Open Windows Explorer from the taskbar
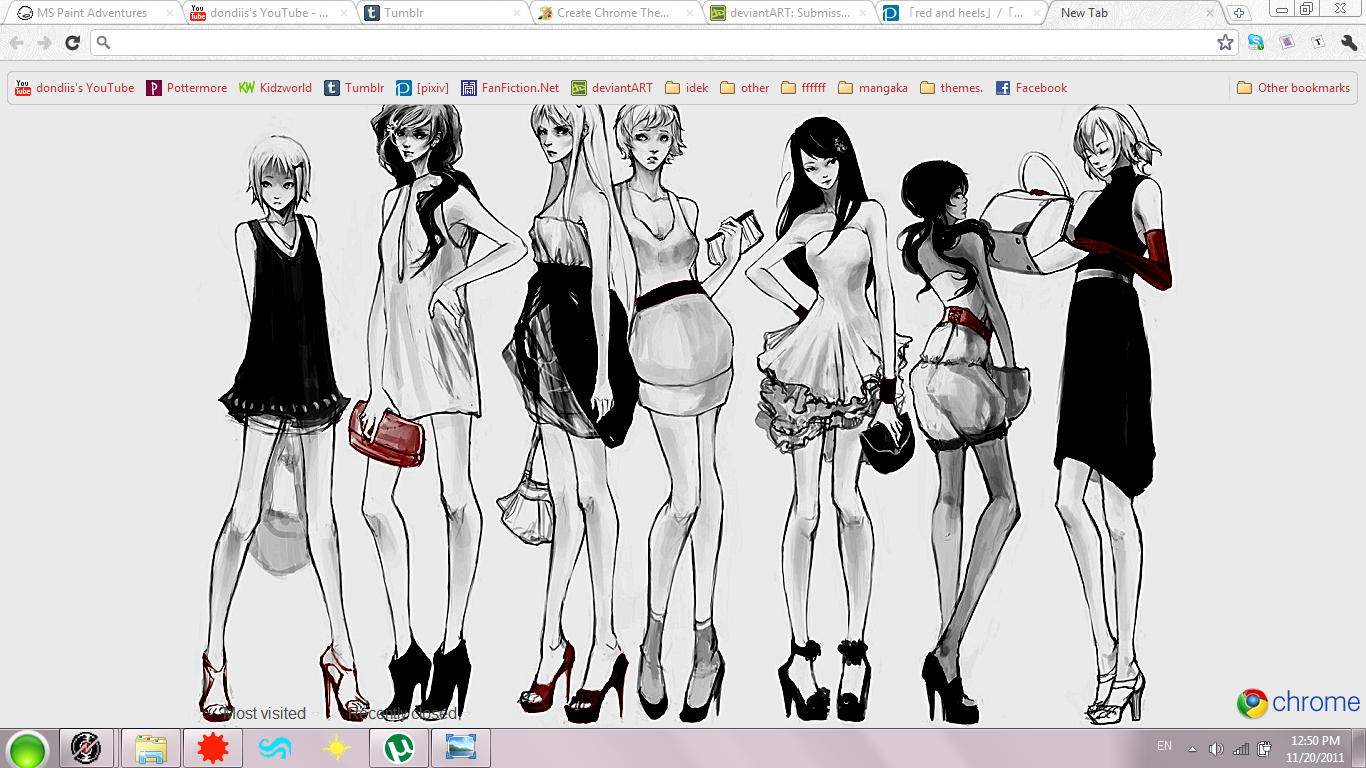The width and height of the screenshot is (1366, 768). tap(150, 748)
